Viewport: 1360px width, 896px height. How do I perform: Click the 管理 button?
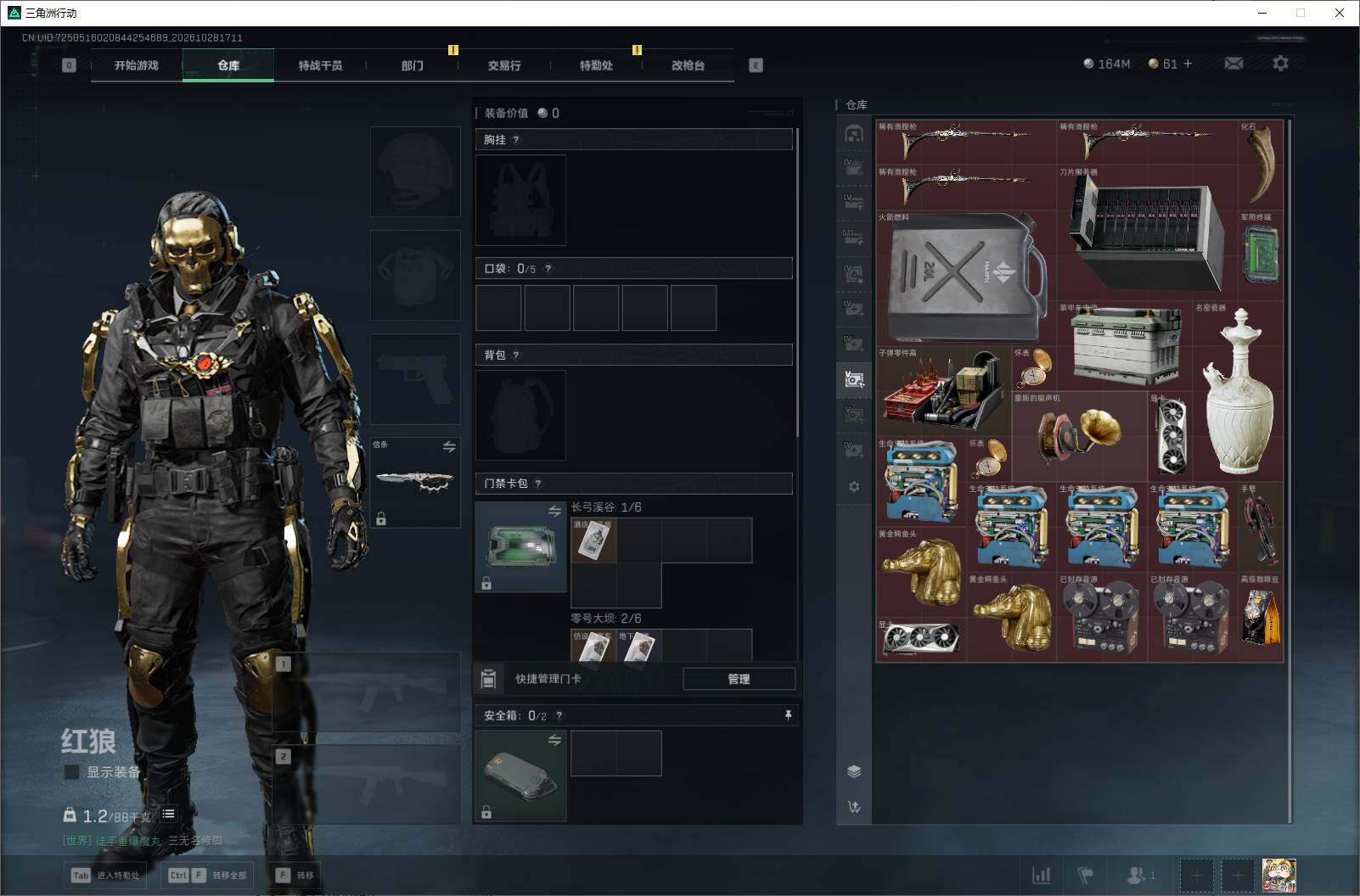pos(739,679)
